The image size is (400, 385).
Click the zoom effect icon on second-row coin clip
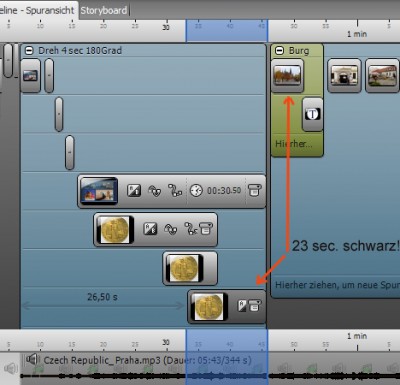click(x=171, y=229)
